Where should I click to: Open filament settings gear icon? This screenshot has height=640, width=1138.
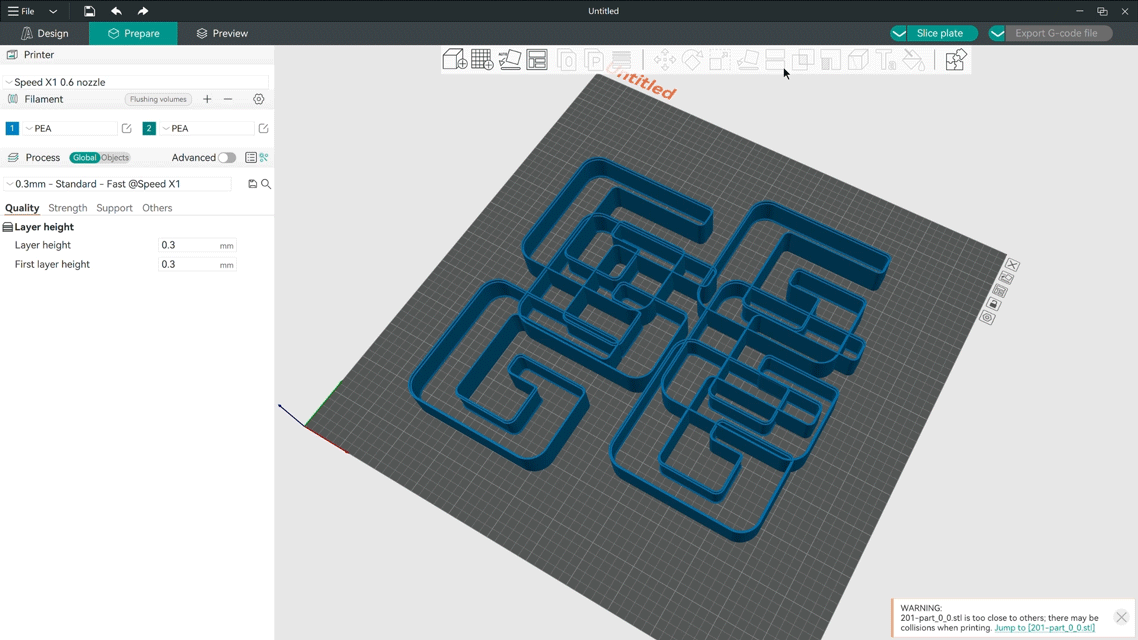click(258, 99)
